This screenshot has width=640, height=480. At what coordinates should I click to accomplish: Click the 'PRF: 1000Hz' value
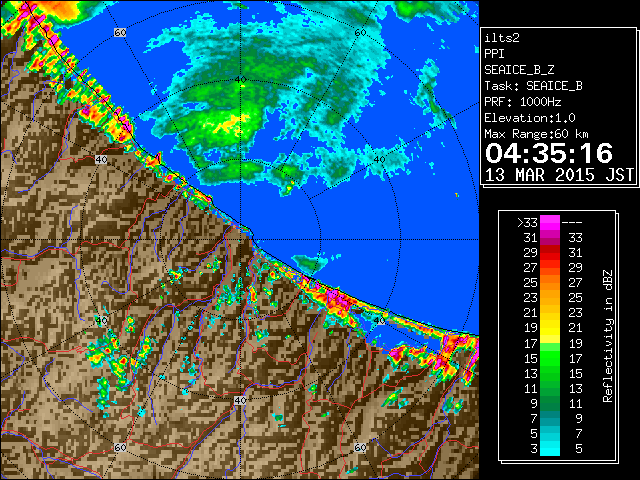tap(522, 102)
